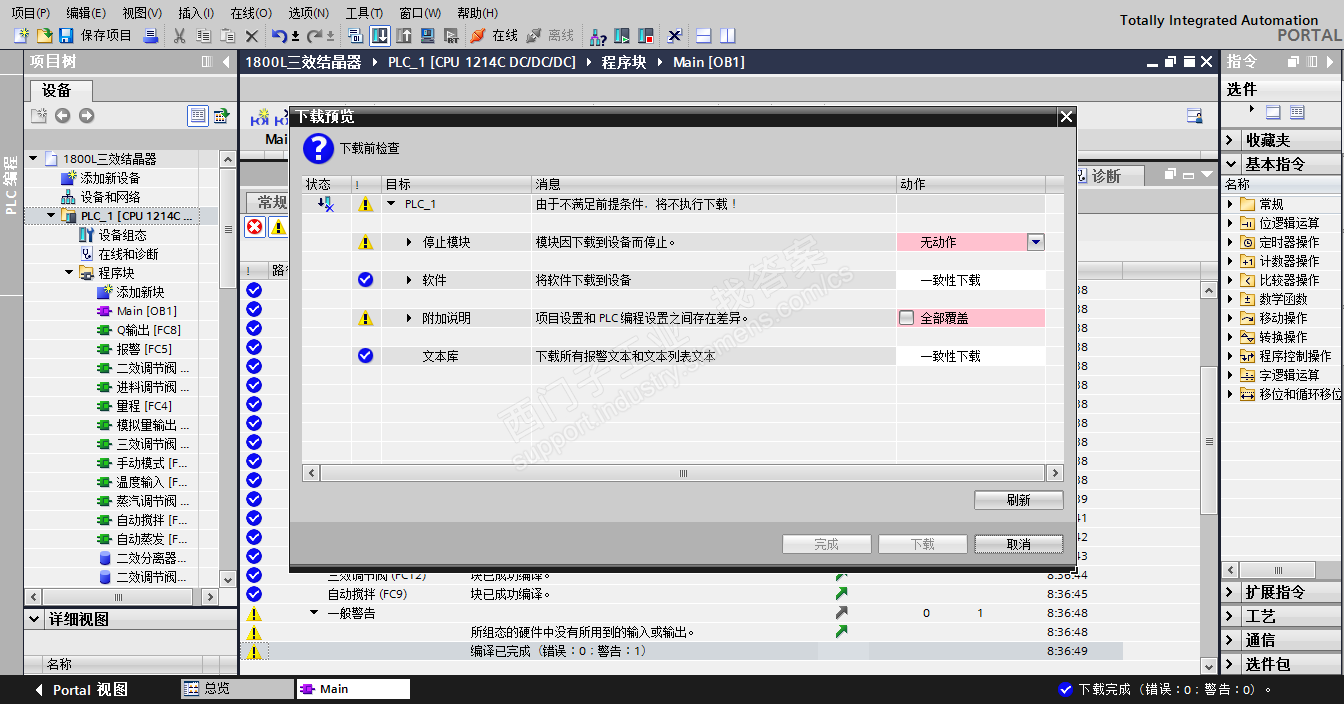Click the New project toolbar icon

21,36
